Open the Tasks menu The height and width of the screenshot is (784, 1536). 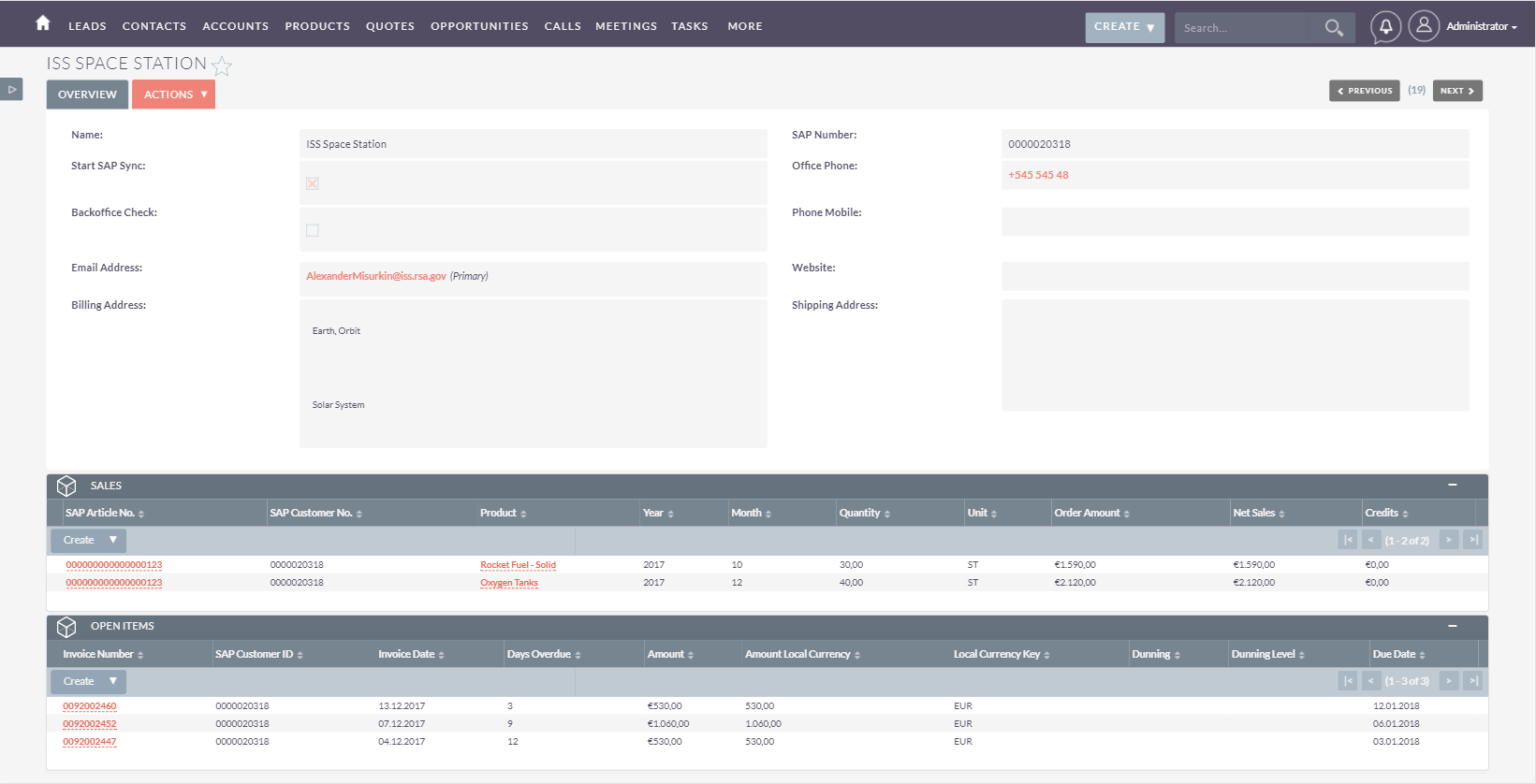coord(690,26)
